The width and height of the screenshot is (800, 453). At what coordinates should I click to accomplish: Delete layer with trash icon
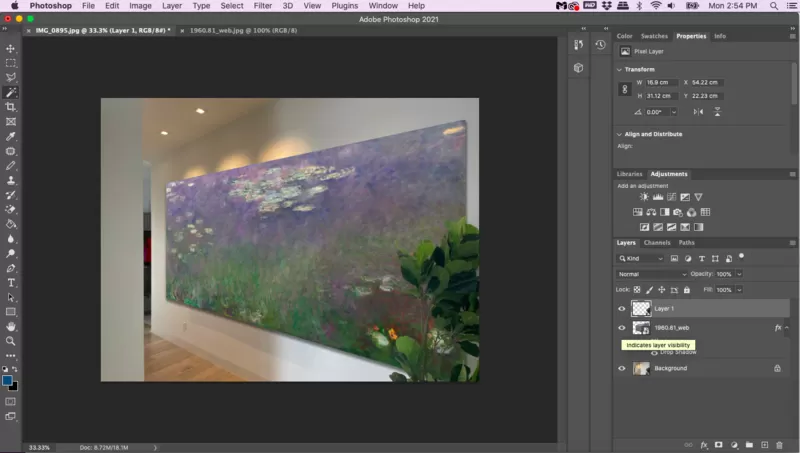pos(779,445)
